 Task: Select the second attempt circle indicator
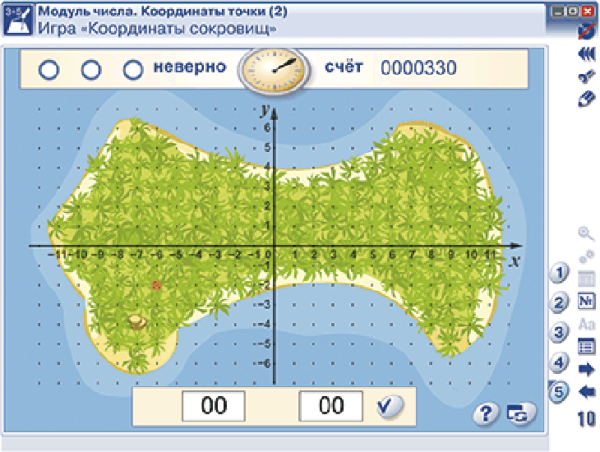91,69
